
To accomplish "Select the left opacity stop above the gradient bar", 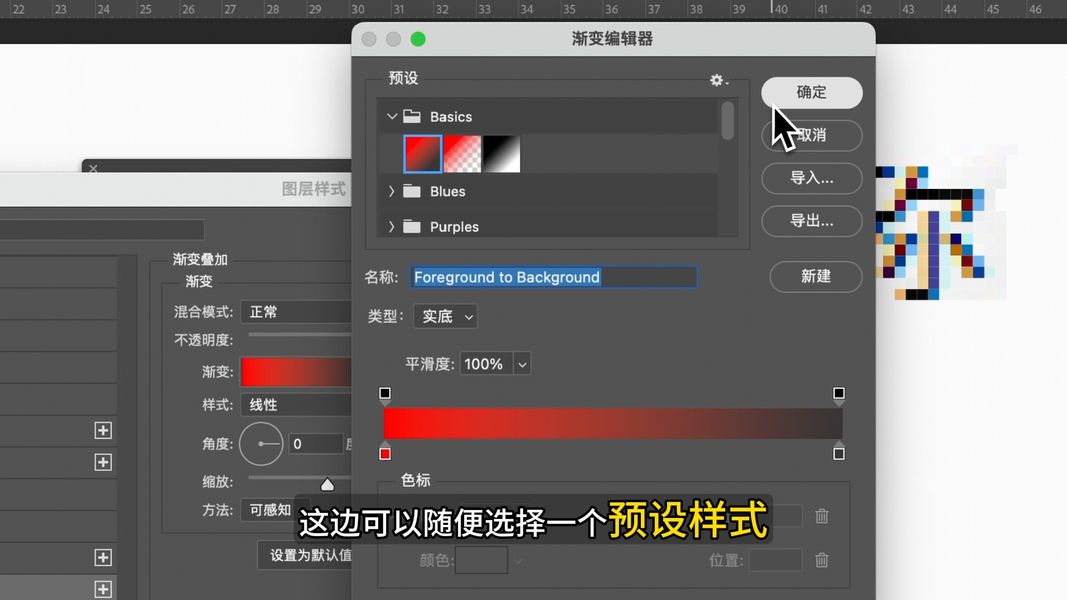I will tap(385, 395).
